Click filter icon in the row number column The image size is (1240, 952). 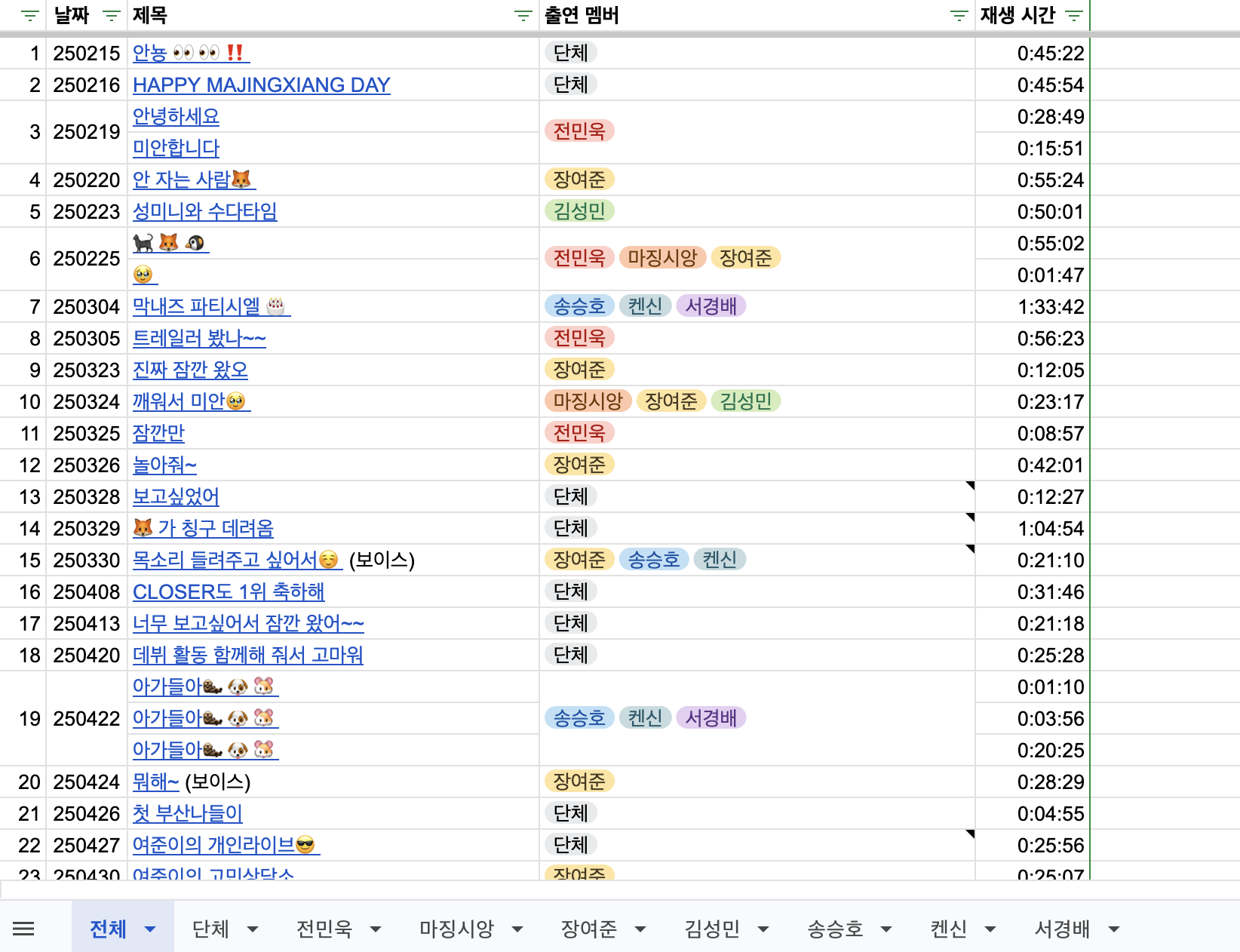29,16
